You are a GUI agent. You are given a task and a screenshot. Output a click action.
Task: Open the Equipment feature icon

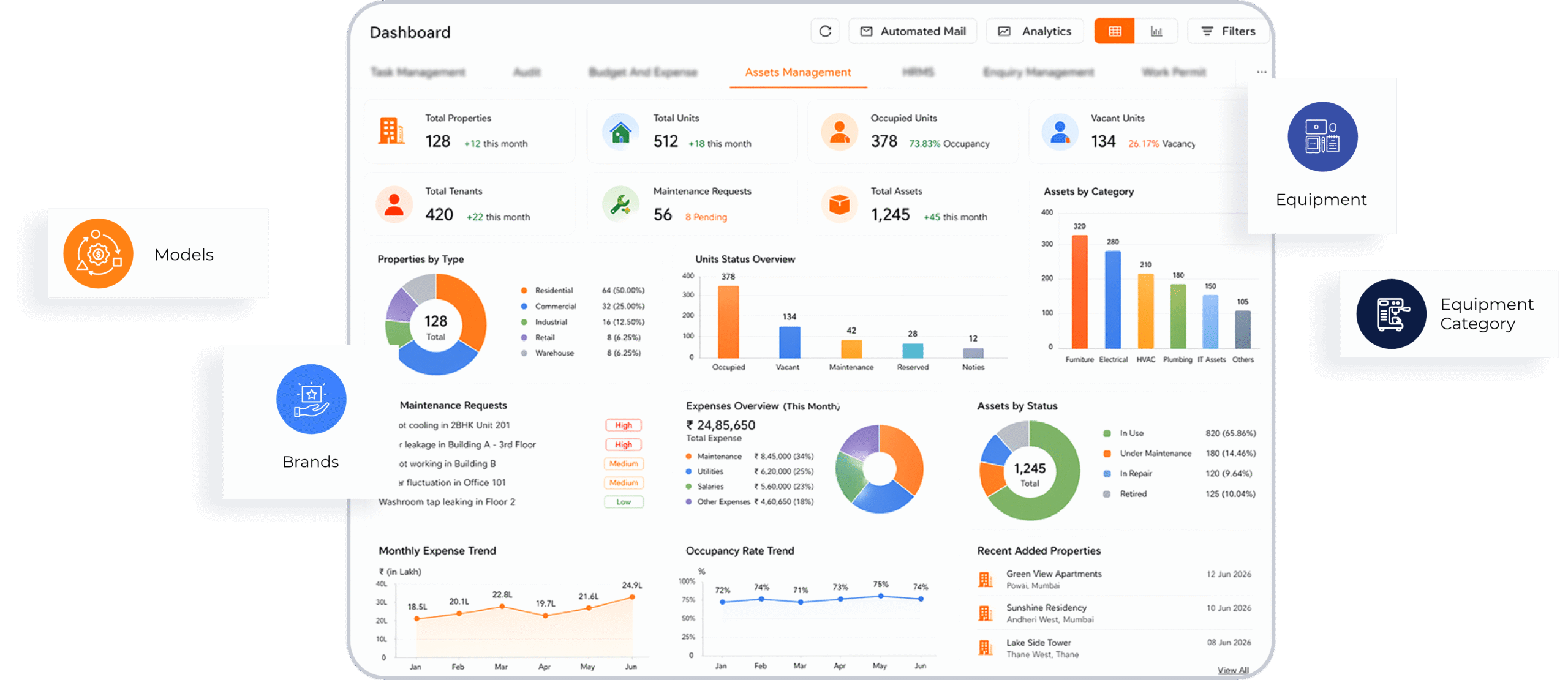tap(1322, 136)
